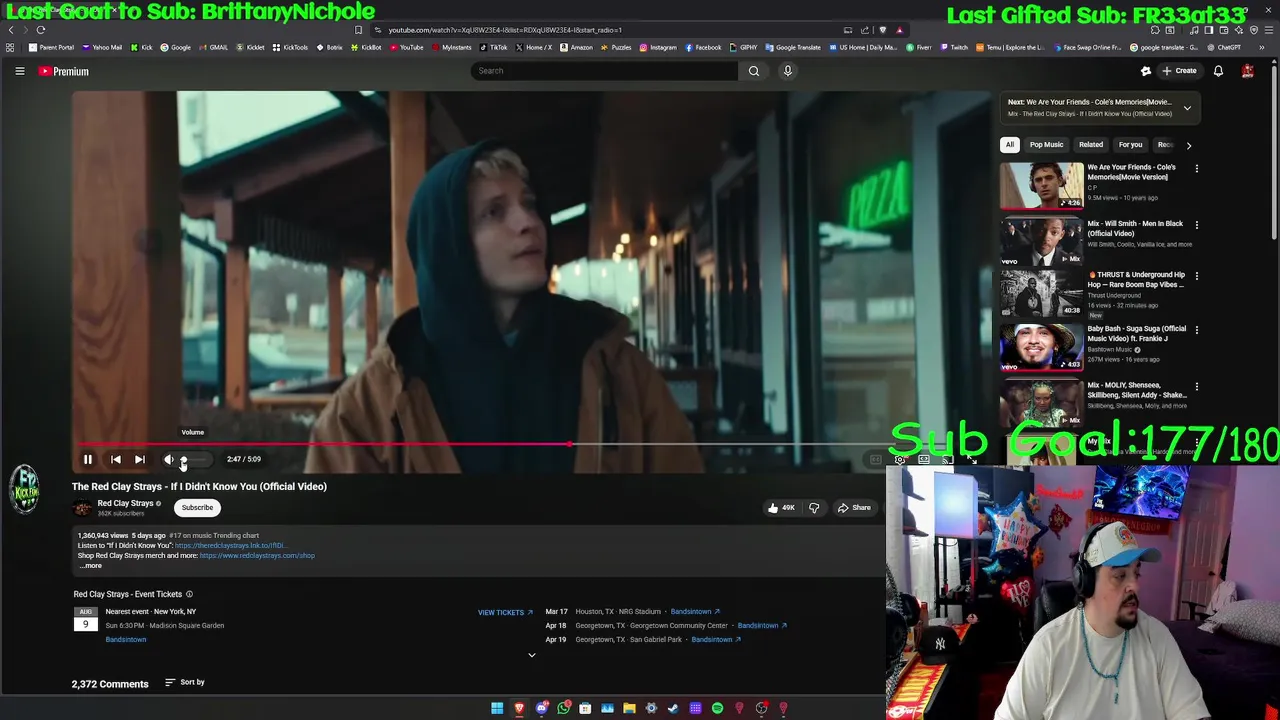1280x720 pixels.
Task: Open Spotify from the taskbar
Action: tap(717, 708)
